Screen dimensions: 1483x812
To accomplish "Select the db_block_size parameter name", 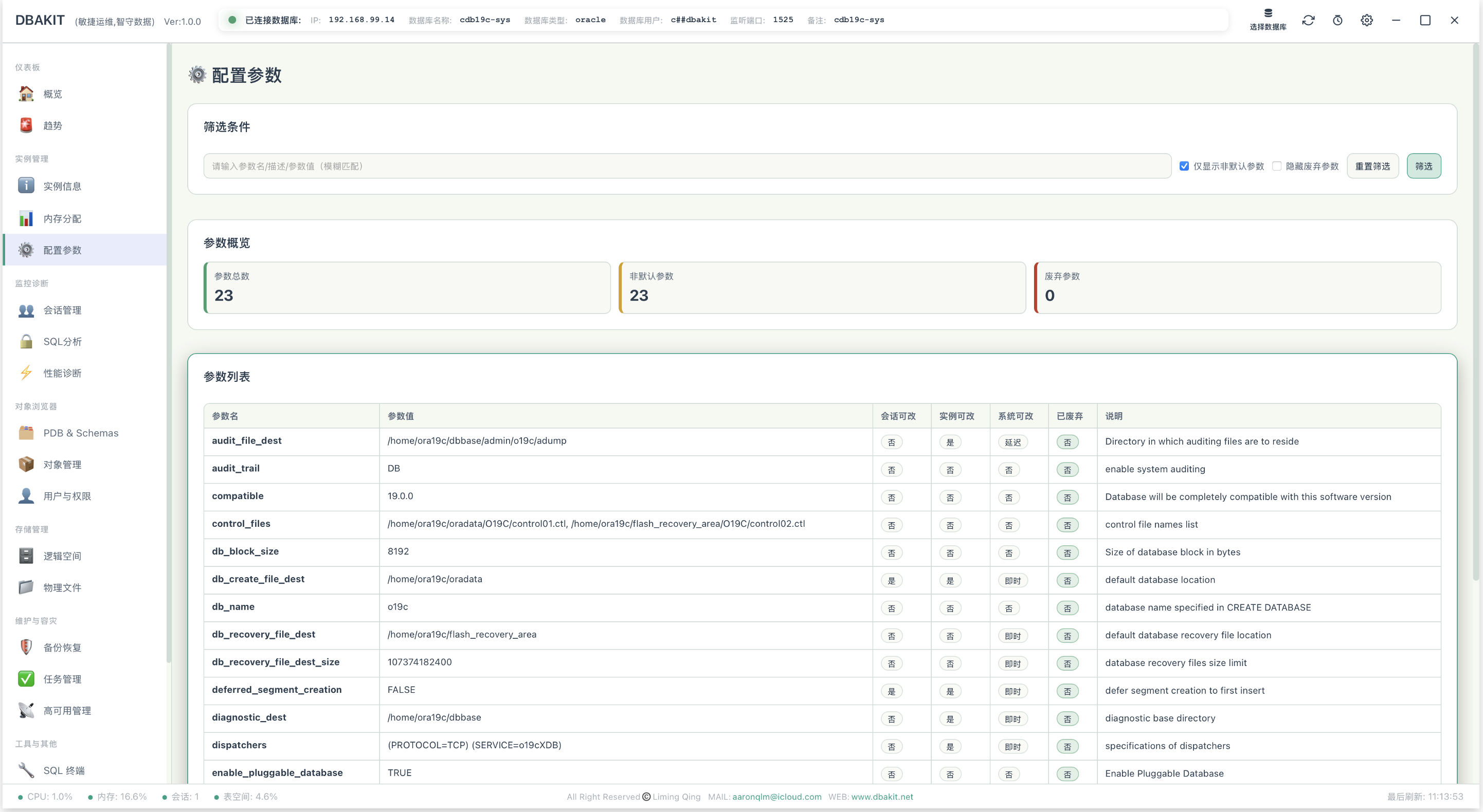I will pyautogui.click(x=245, y=551).
